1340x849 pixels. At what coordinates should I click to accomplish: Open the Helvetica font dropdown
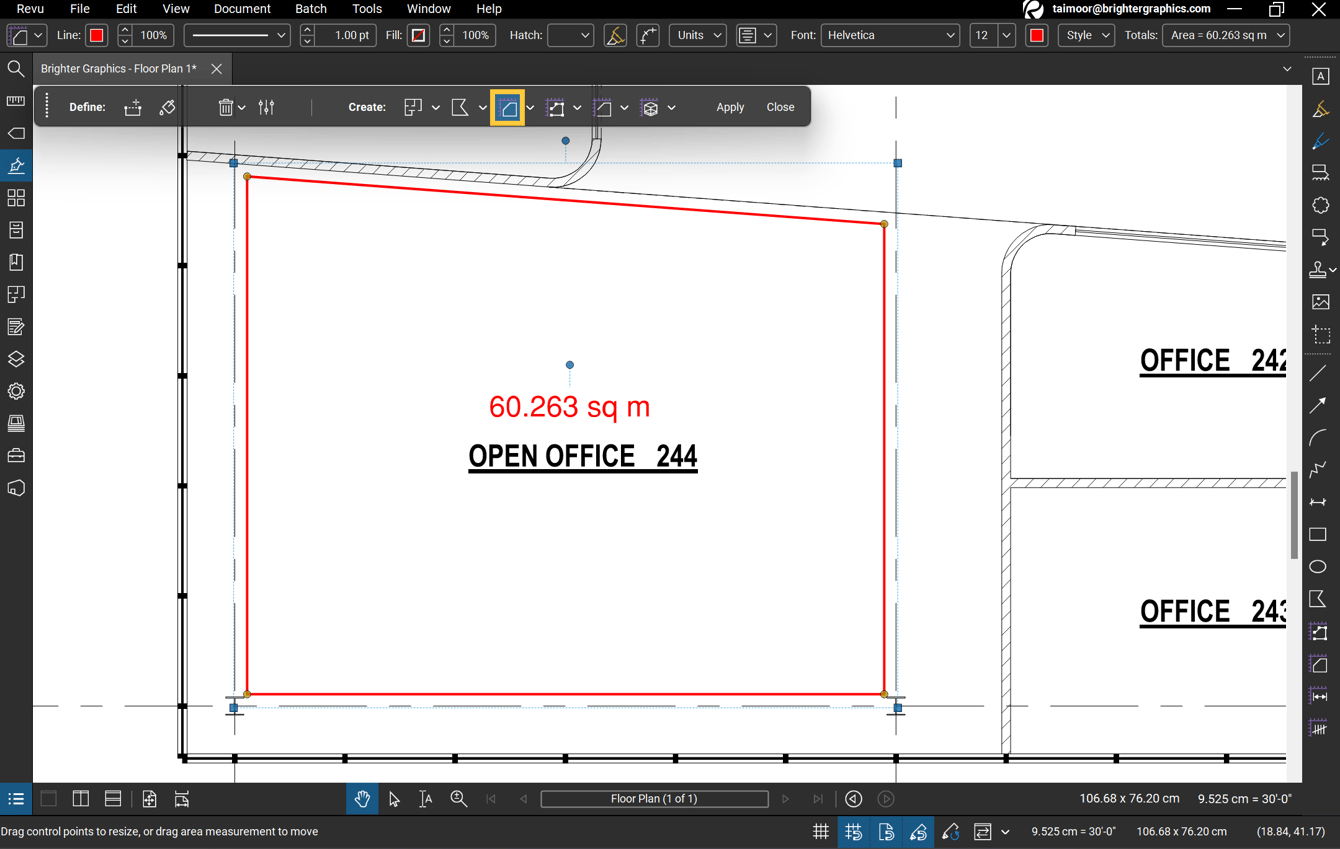pos(888,34)
